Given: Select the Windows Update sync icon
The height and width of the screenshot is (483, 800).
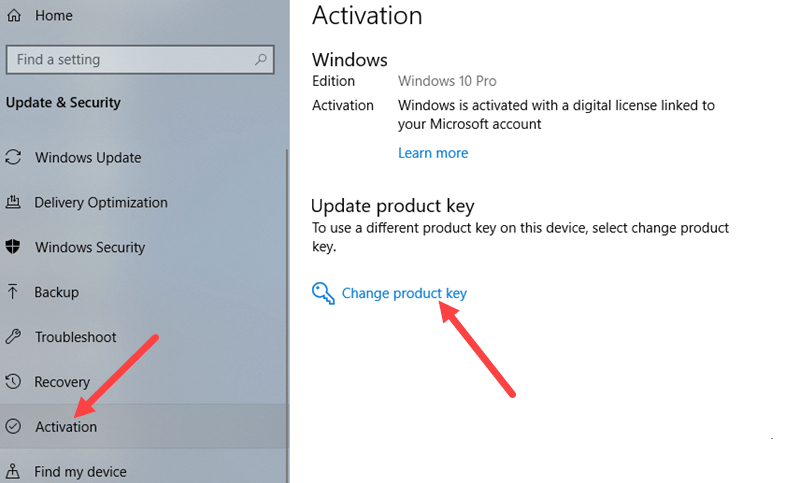Looking at the screenshot, I should (13, 157).
